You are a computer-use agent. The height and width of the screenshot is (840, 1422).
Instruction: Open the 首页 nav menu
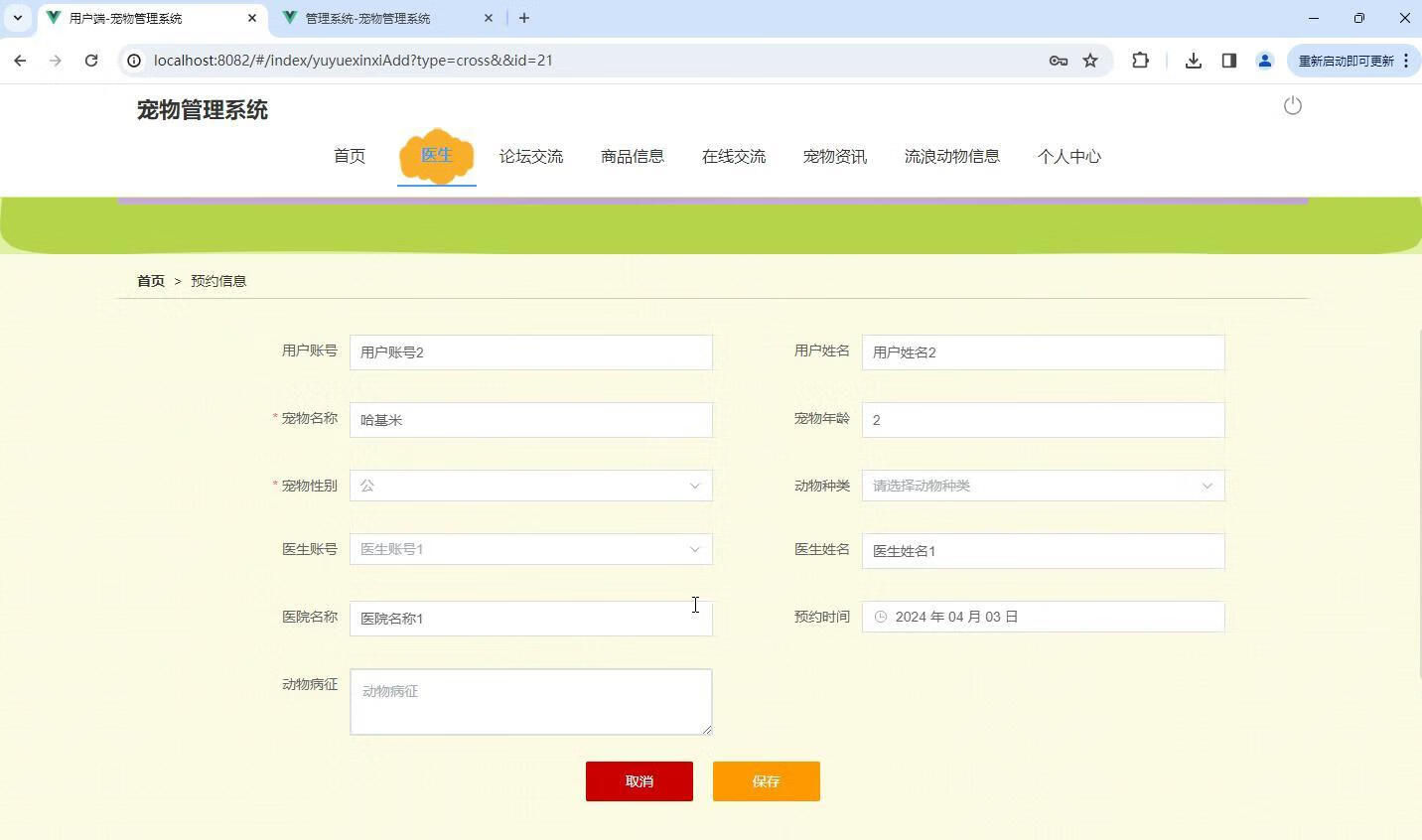(x=350, y=156)
